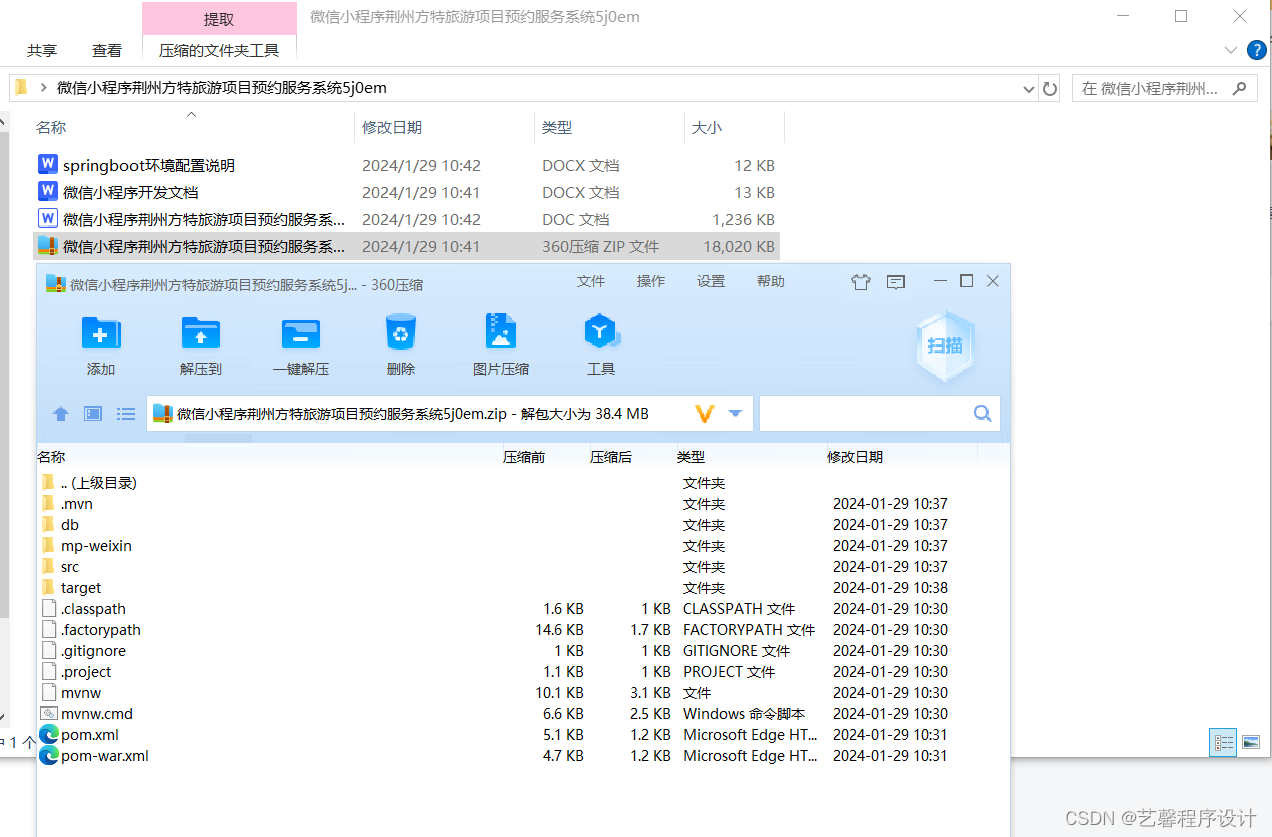Go up one level with the up arrow
The width and height of the screenshot is (1272, 837).
(61, 413)
